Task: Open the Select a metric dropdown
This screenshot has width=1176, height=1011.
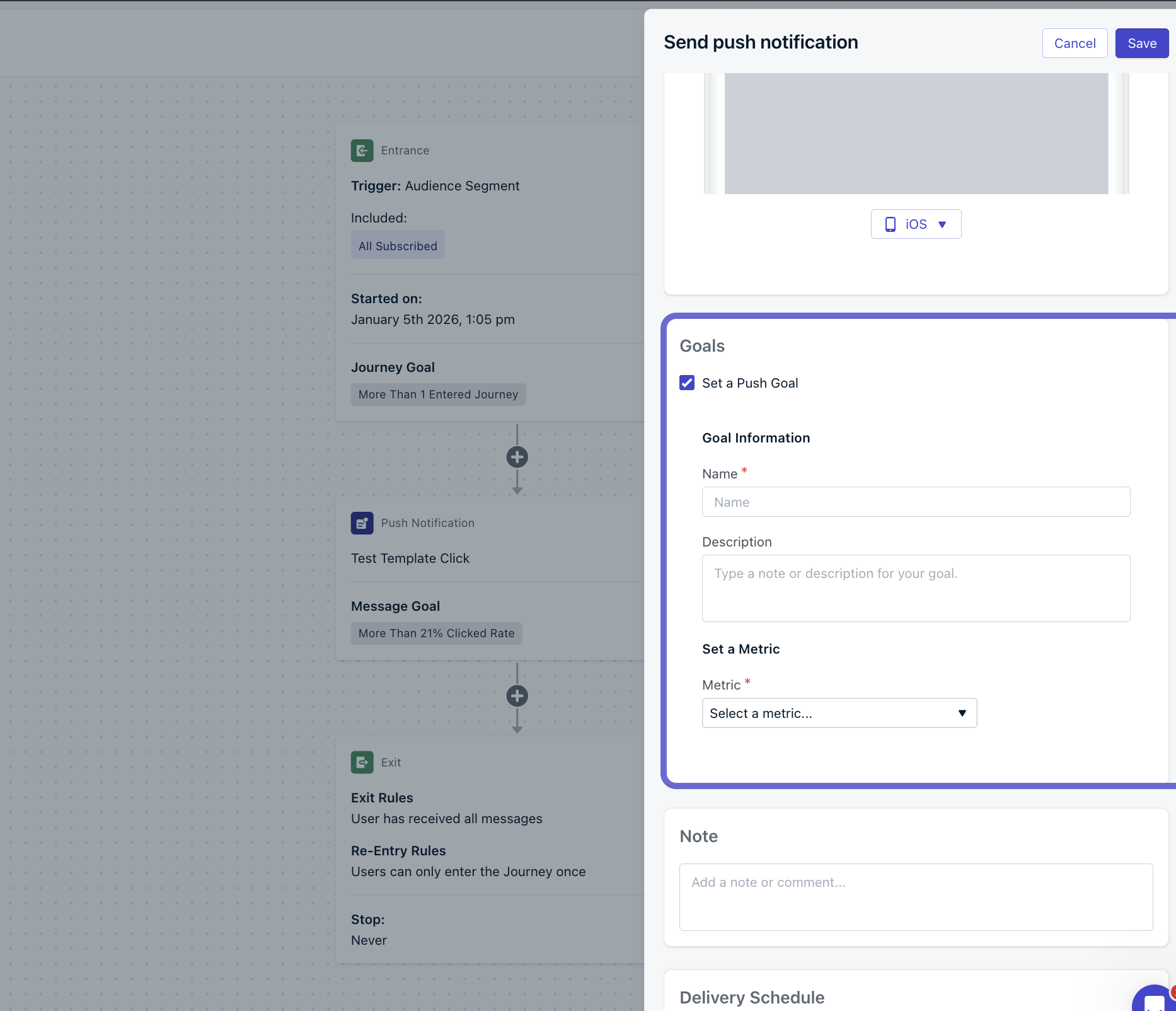Action: tap(838, 713)
